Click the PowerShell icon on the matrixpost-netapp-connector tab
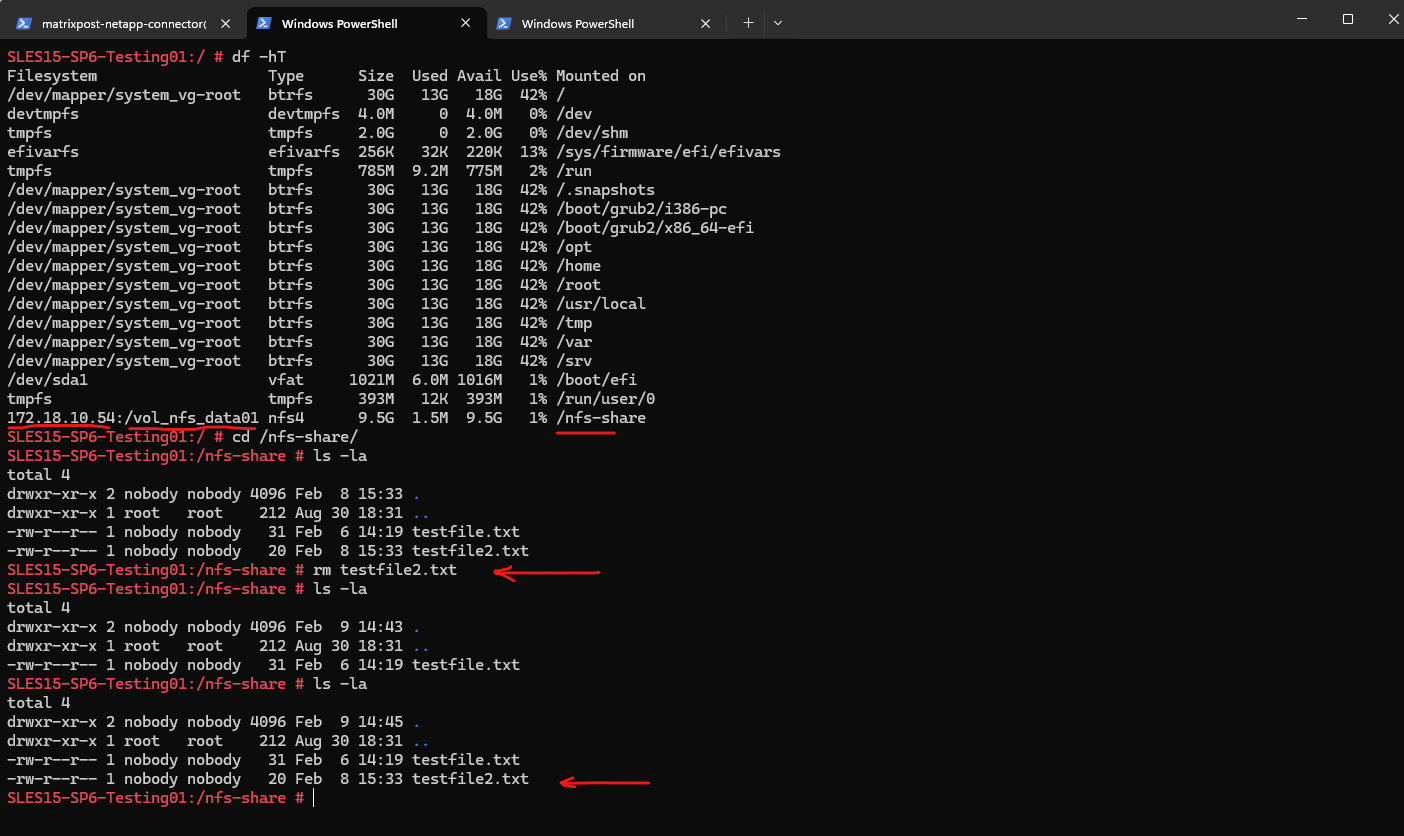1404x836 pixels. (23, 23)
